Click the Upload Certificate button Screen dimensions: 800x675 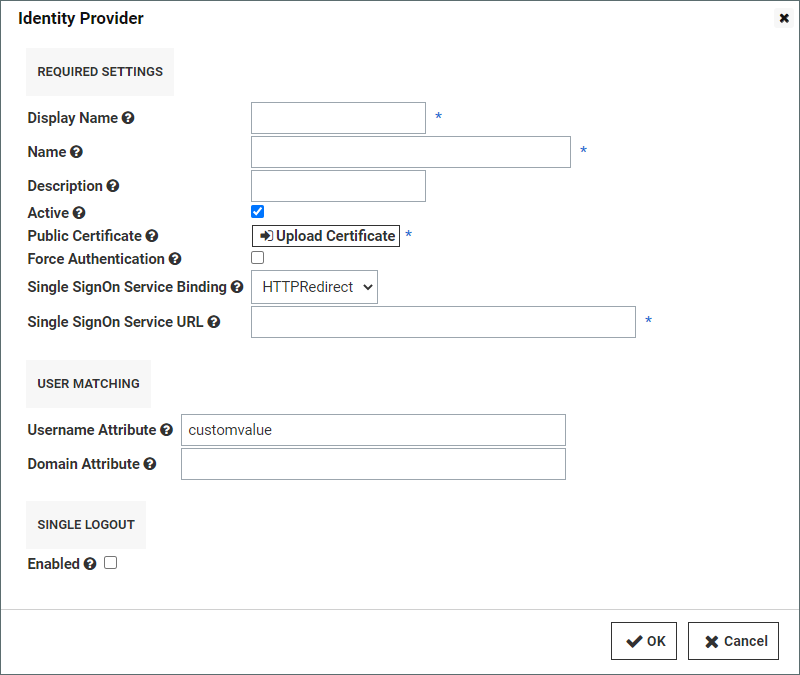point(326,236)
